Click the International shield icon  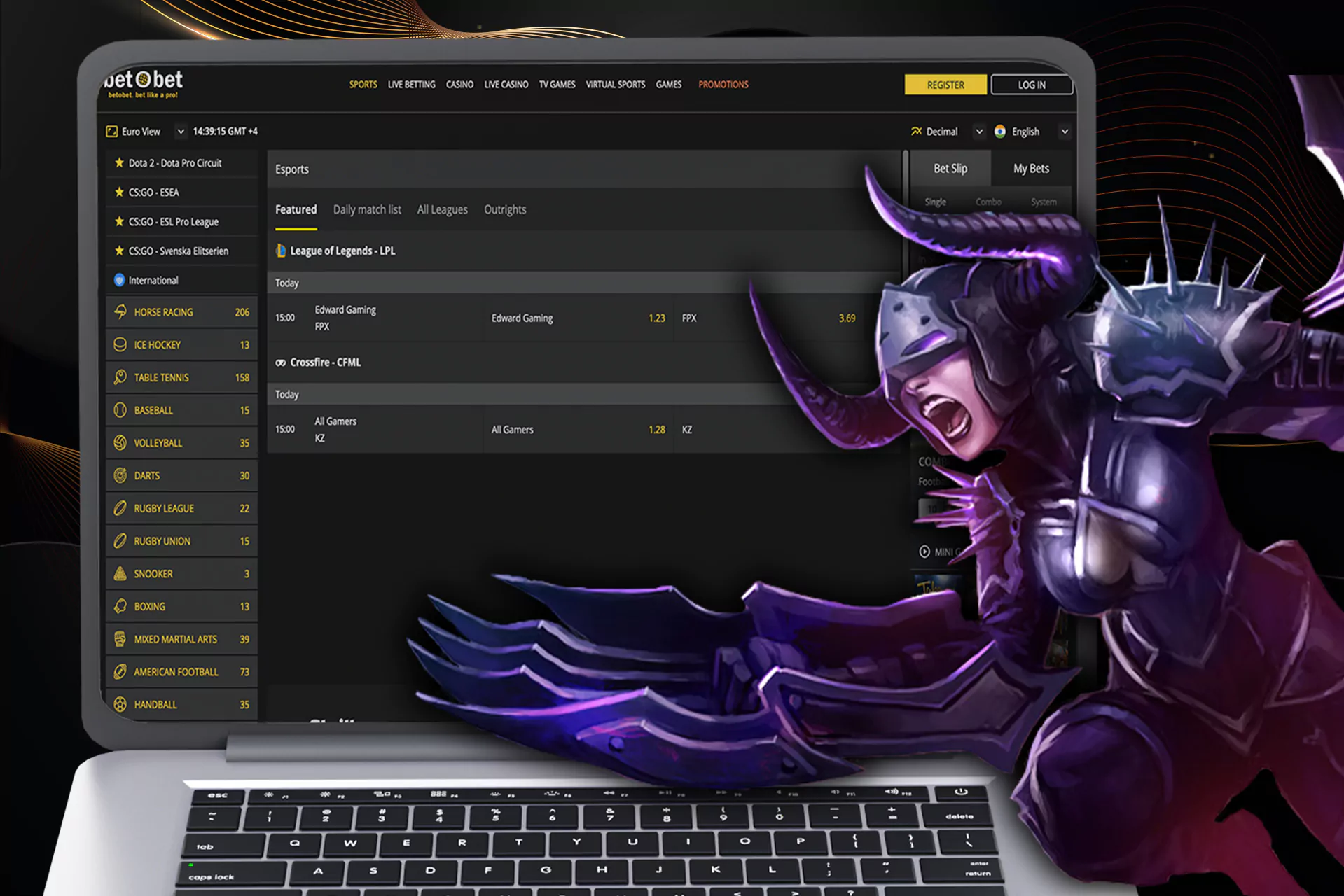pyautogui.click(x=119, y=280)
